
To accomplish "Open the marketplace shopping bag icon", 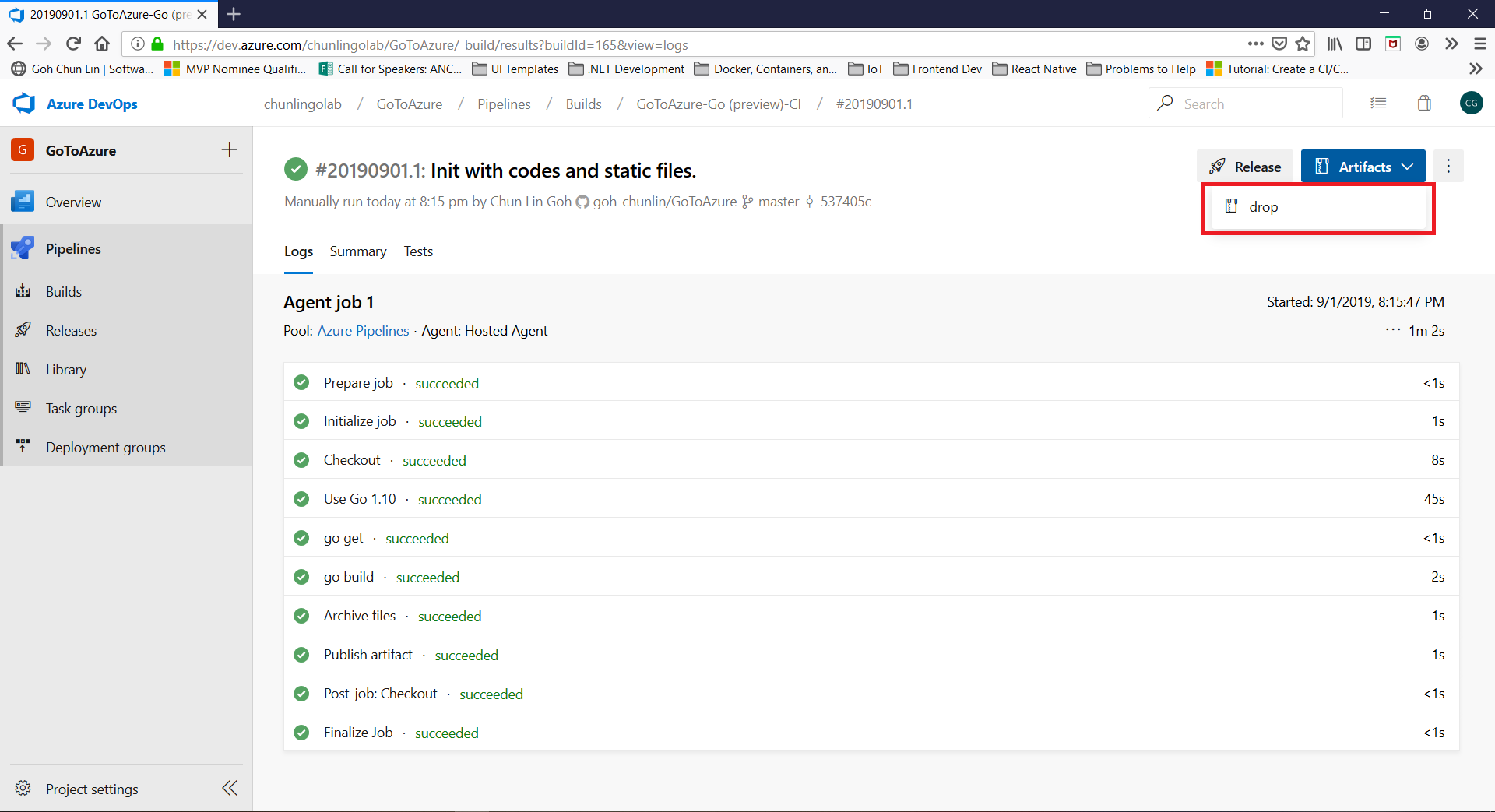I will click(1424, 103).
